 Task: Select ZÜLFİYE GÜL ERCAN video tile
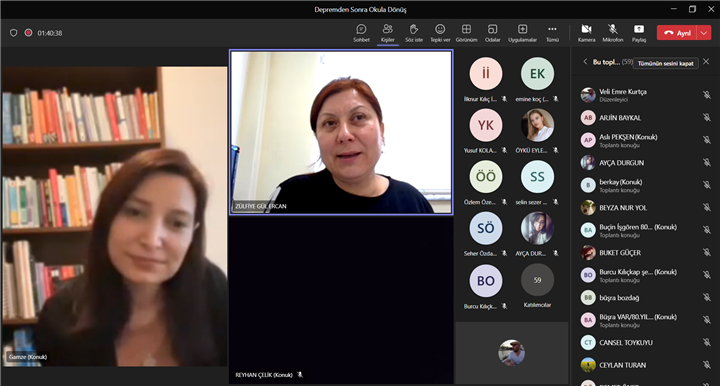(x=341, y=132)
